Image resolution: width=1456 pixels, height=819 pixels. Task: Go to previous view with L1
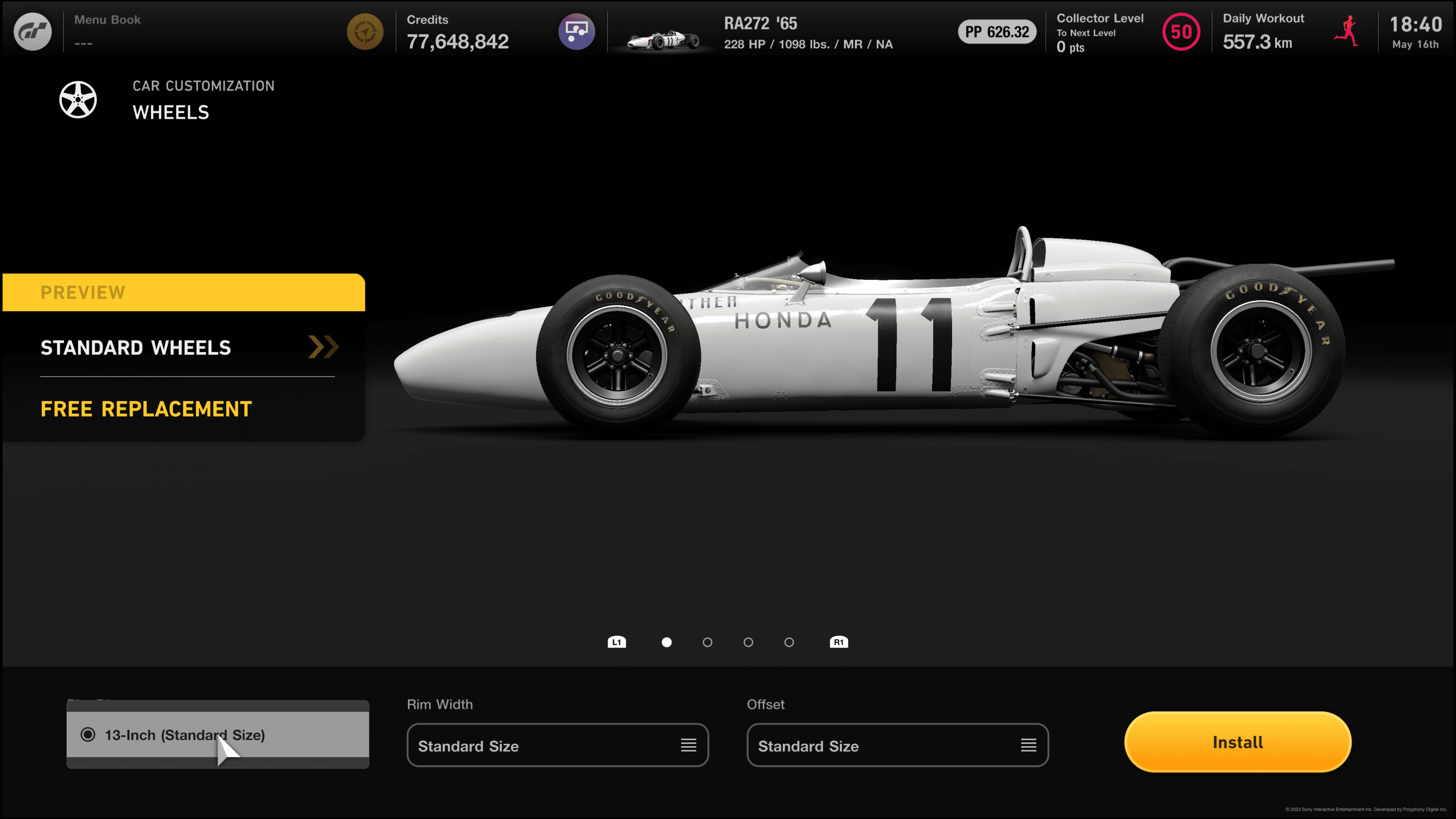[x=617, y=642]
